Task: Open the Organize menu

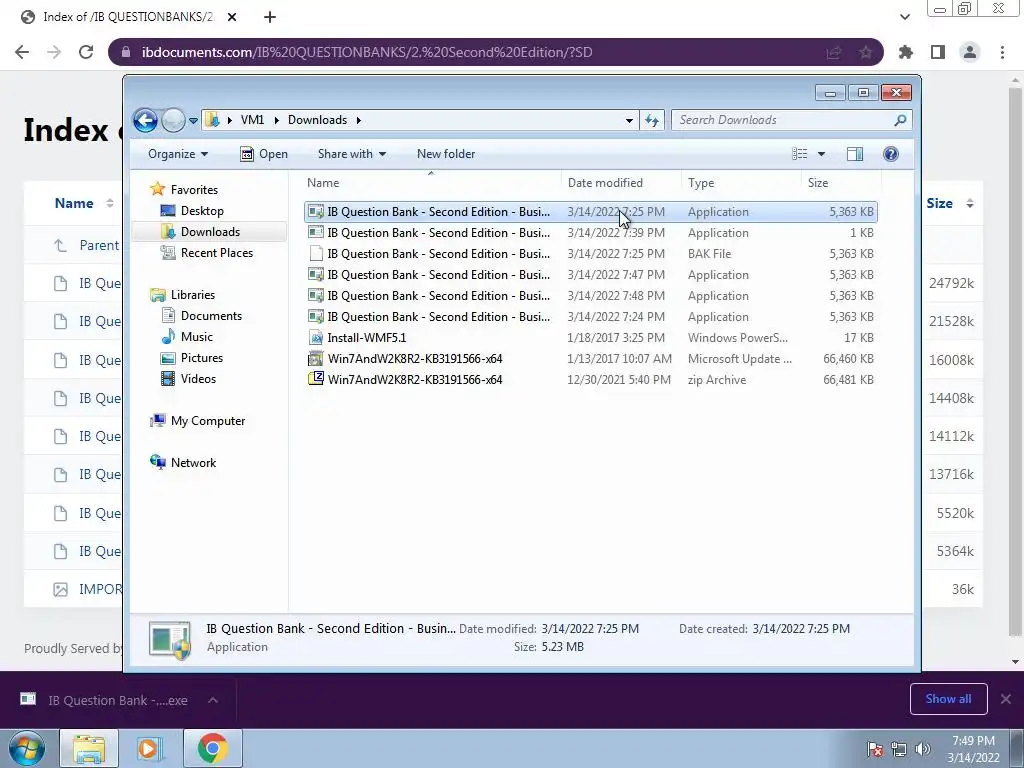Action: (x=178, y=154)
